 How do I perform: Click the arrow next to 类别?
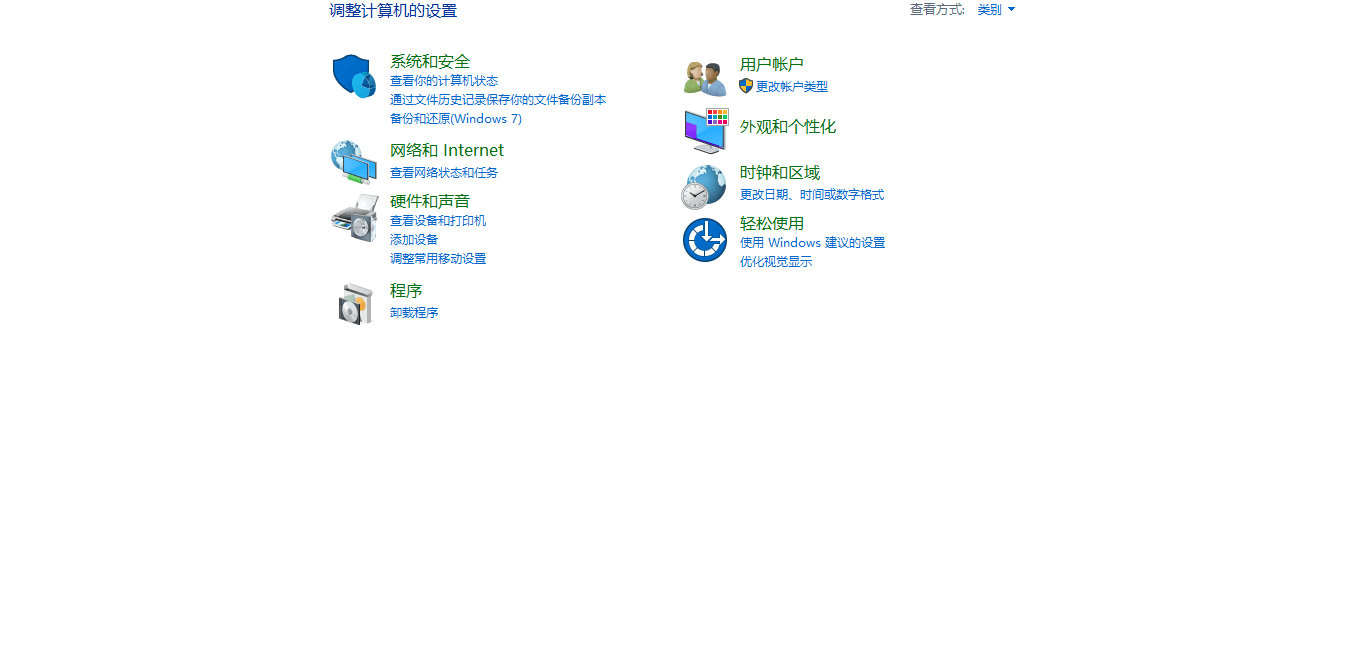[x=1011, y=10]
